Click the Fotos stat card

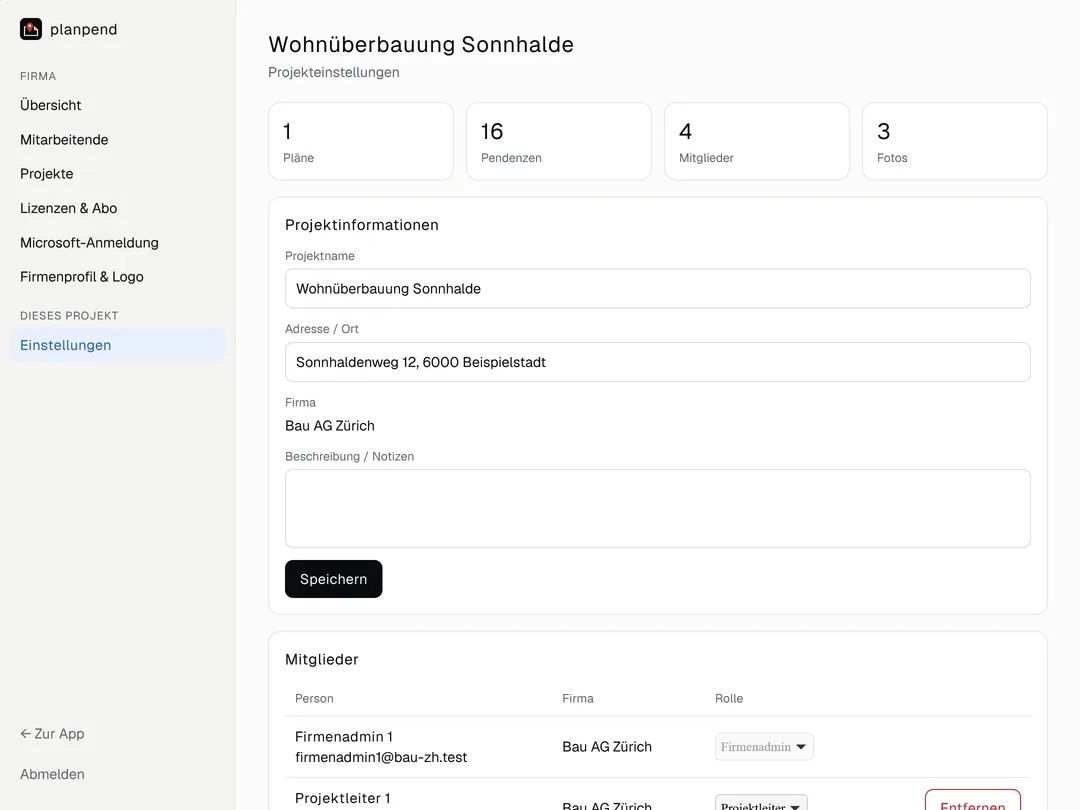click(955, 141)
